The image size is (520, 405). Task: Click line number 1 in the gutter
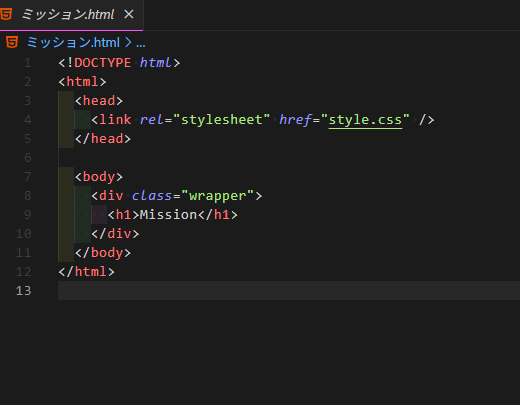(28, 63)
